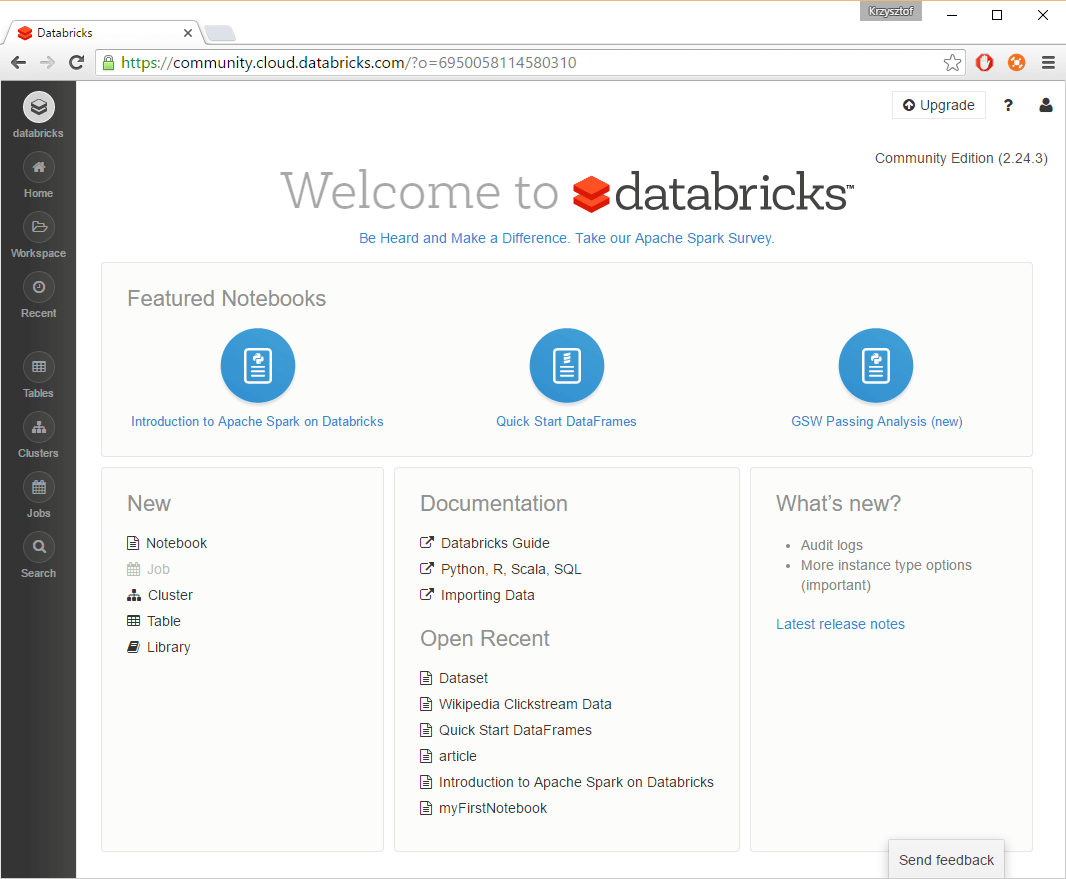This screenshot has height=879, width=1066.
Task: Open Search magnifier in sidebar
Action: pos(39,547)
